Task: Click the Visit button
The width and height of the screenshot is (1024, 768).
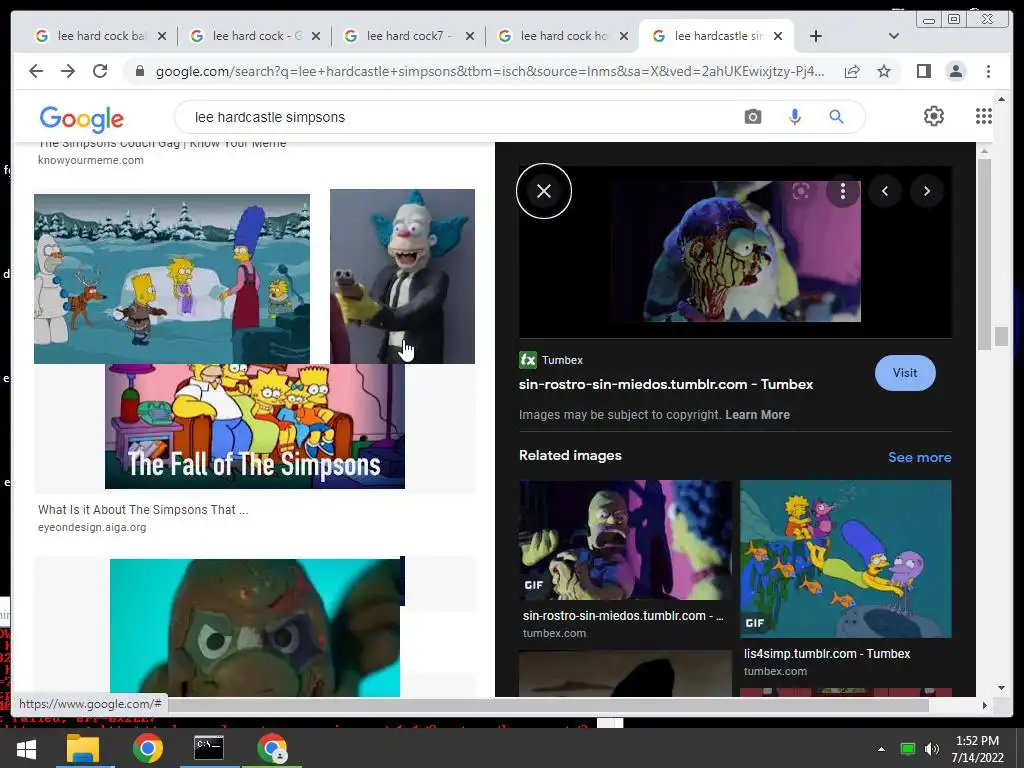Action: click(x=905, y=373)
